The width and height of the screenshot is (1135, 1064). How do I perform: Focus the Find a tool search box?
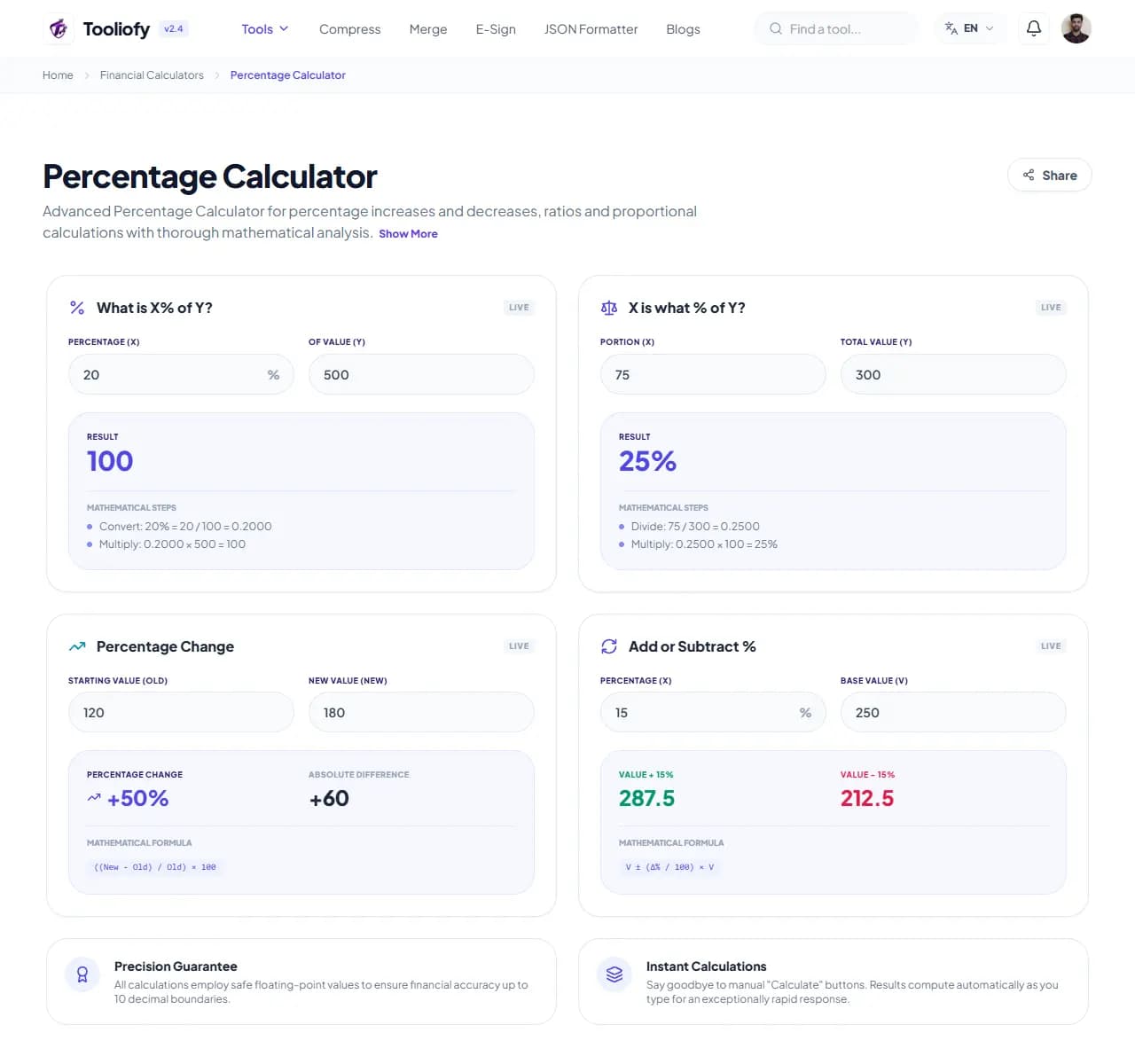pyautogui.click(x=836, y=28)
